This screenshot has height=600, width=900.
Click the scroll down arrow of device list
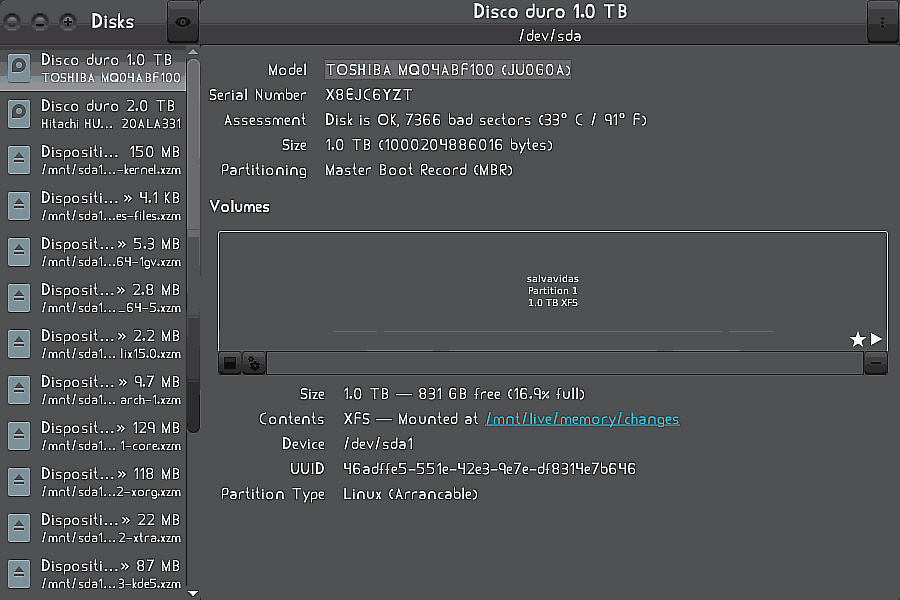click(193, 593)
